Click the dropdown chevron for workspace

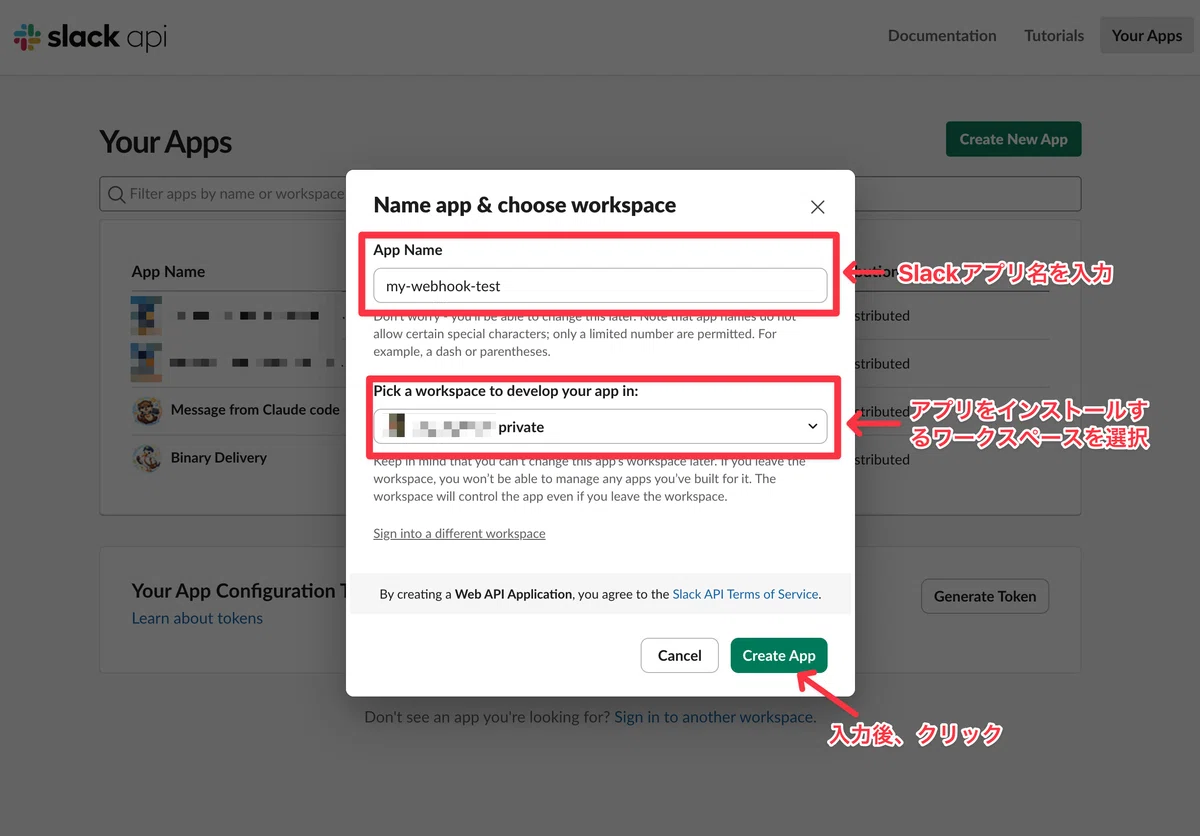coord(812,427)
